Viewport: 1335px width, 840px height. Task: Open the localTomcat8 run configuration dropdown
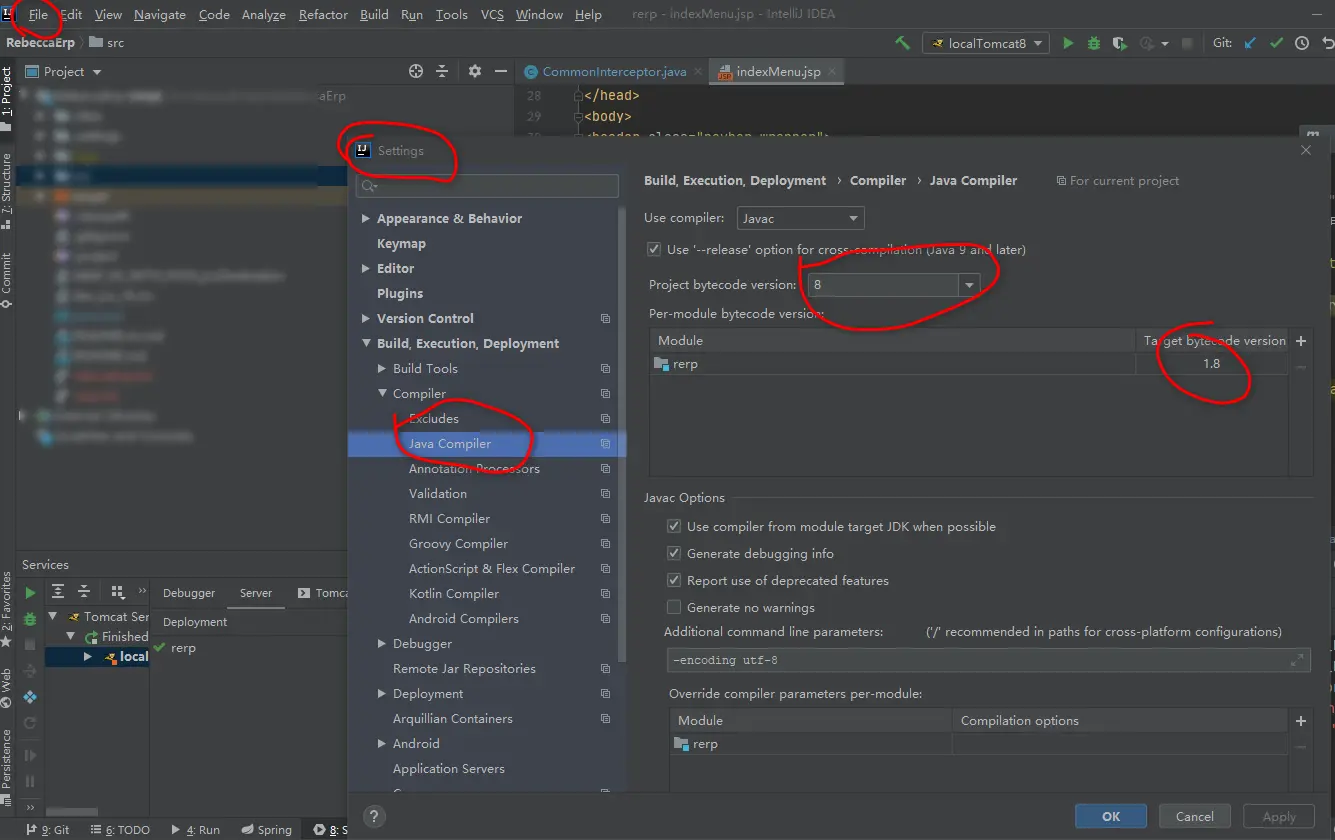(x=986, y=43)
